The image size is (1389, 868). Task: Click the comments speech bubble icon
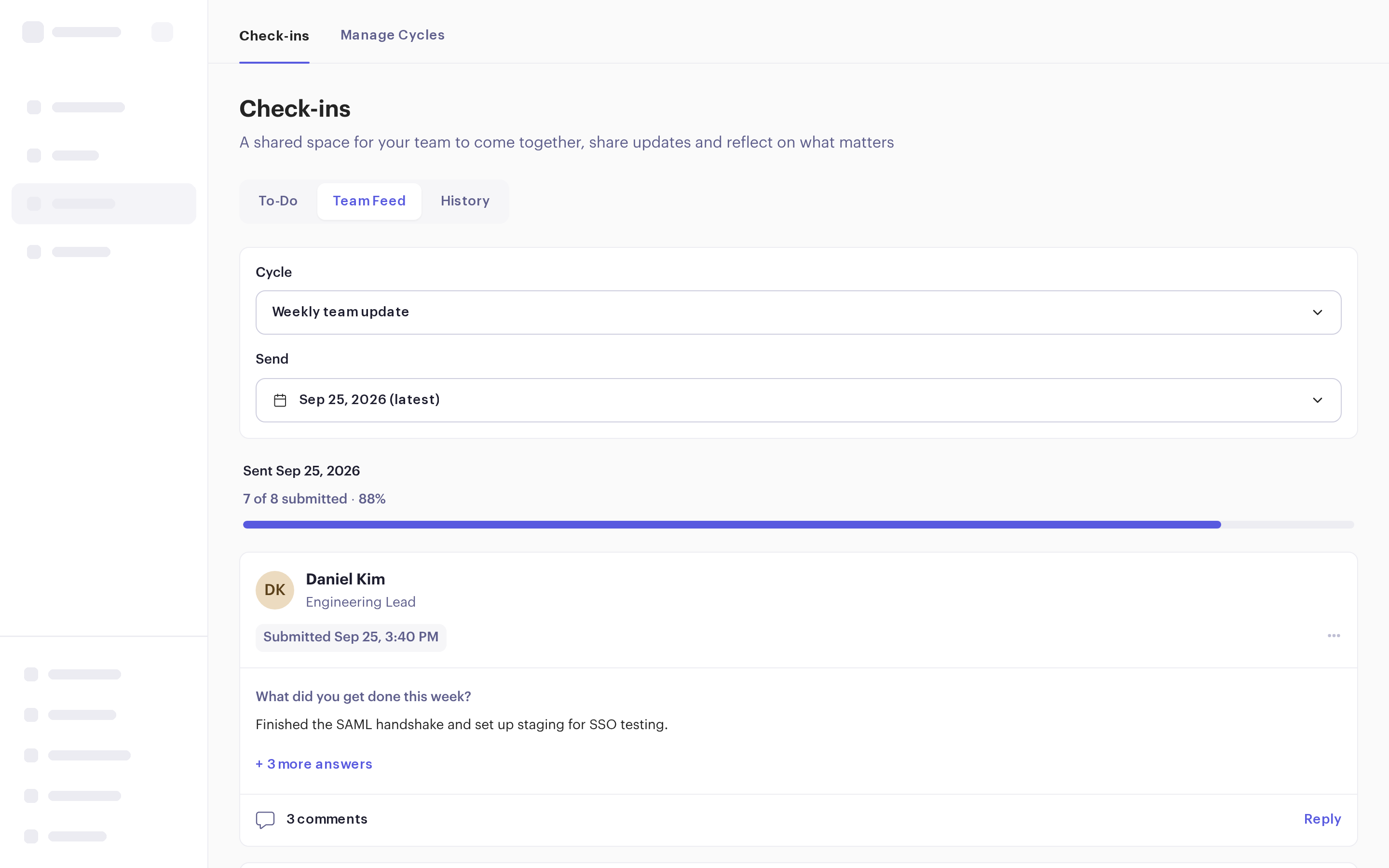pos(265,820)
